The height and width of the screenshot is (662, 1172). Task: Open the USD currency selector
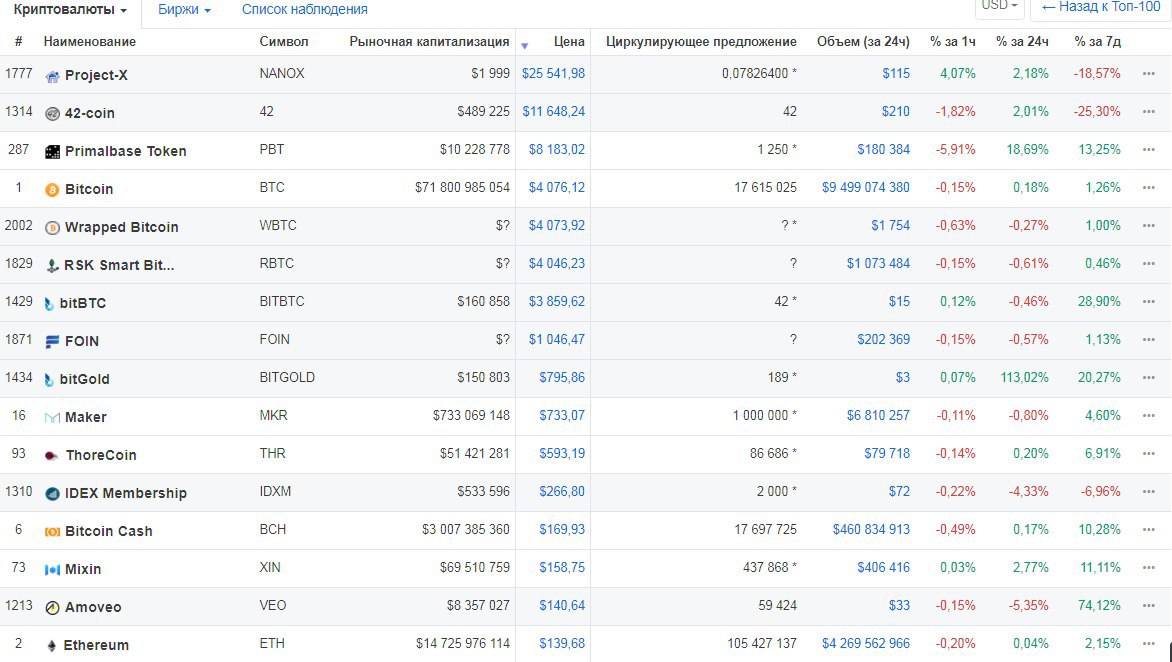pyautogui.click(x=999, y=6)
